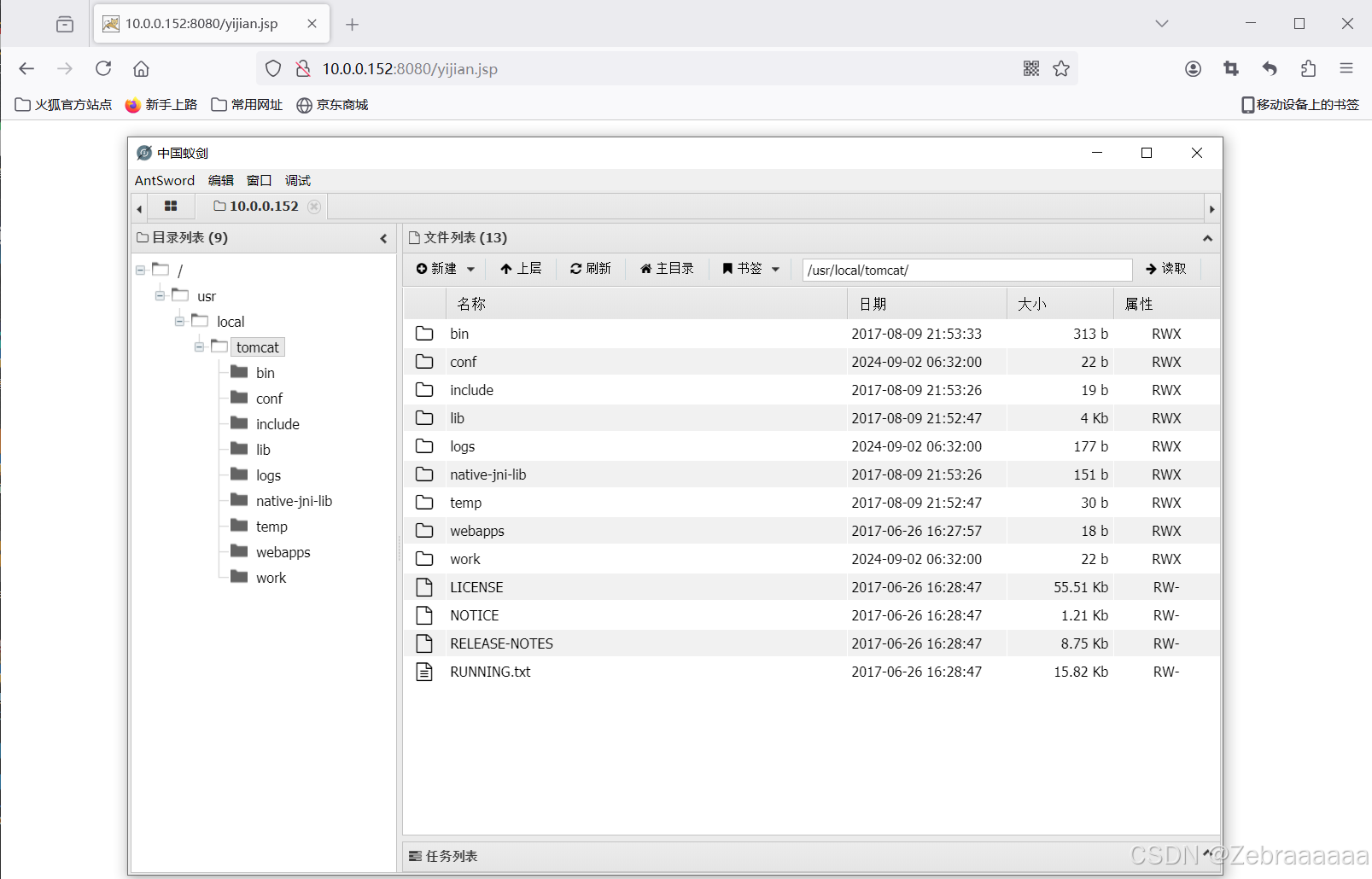Collapse the directory list panel chevron
Screen dimensions: 1372x879
tap(383, 238)
